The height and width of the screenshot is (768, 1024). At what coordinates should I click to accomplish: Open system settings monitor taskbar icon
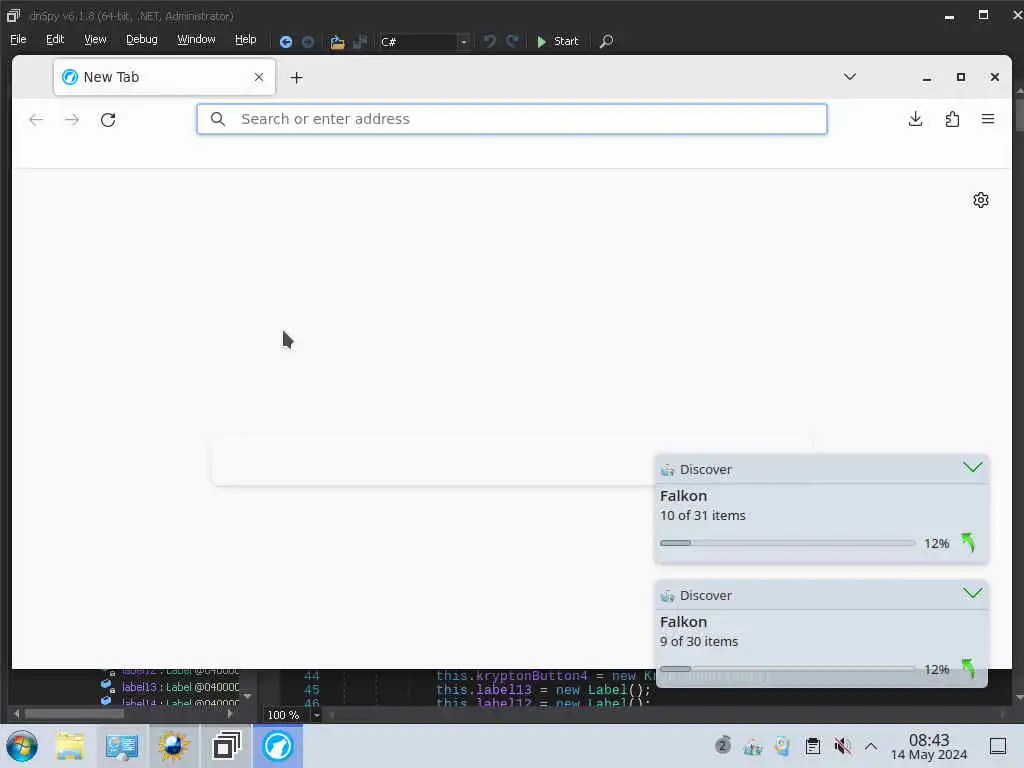click(x=121, y=746)
